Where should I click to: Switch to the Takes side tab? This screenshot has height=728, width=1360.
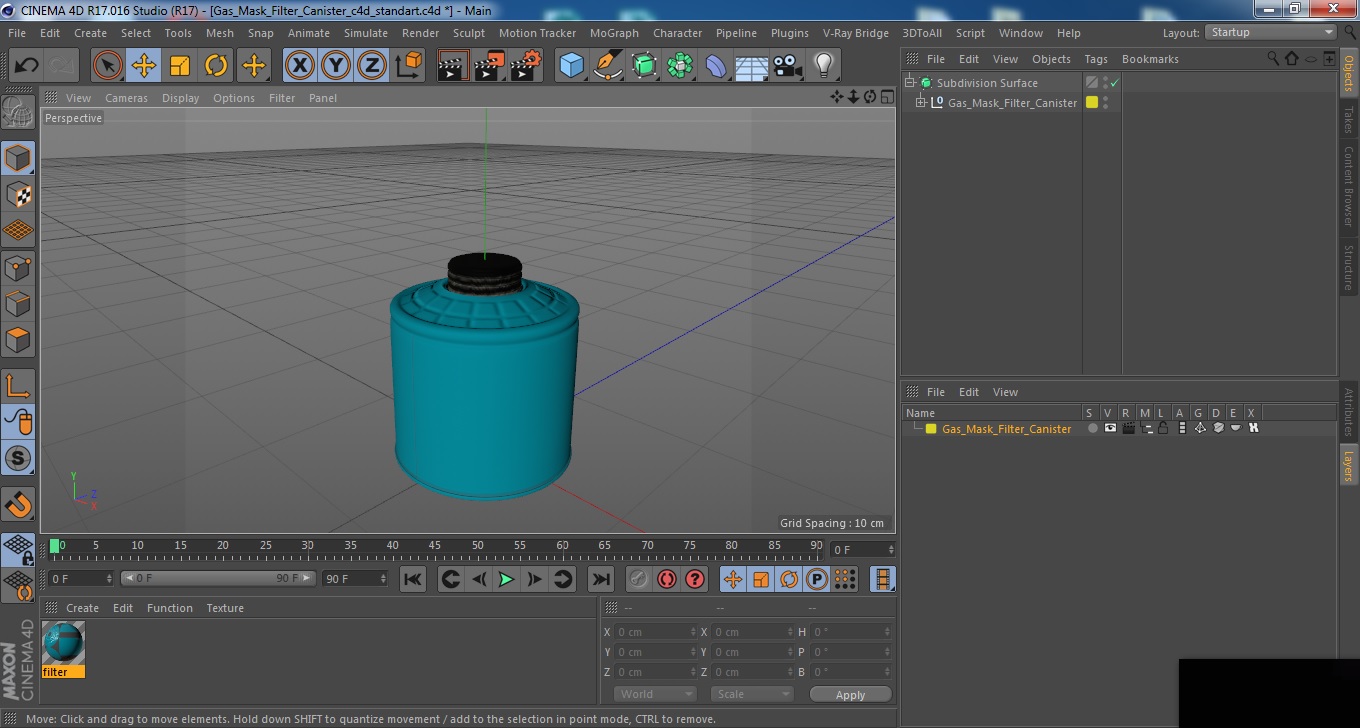[1349, 119]
